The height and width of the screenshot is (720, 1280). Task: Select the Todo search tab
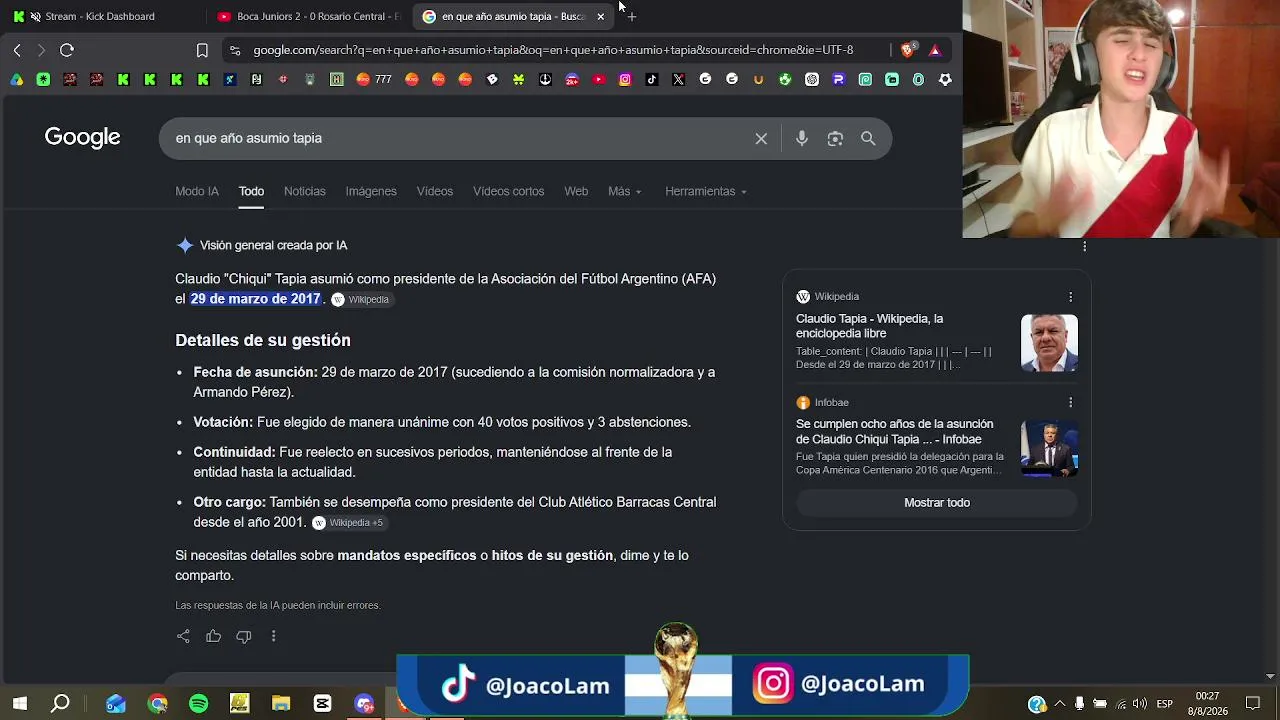[x=251, y=191]
